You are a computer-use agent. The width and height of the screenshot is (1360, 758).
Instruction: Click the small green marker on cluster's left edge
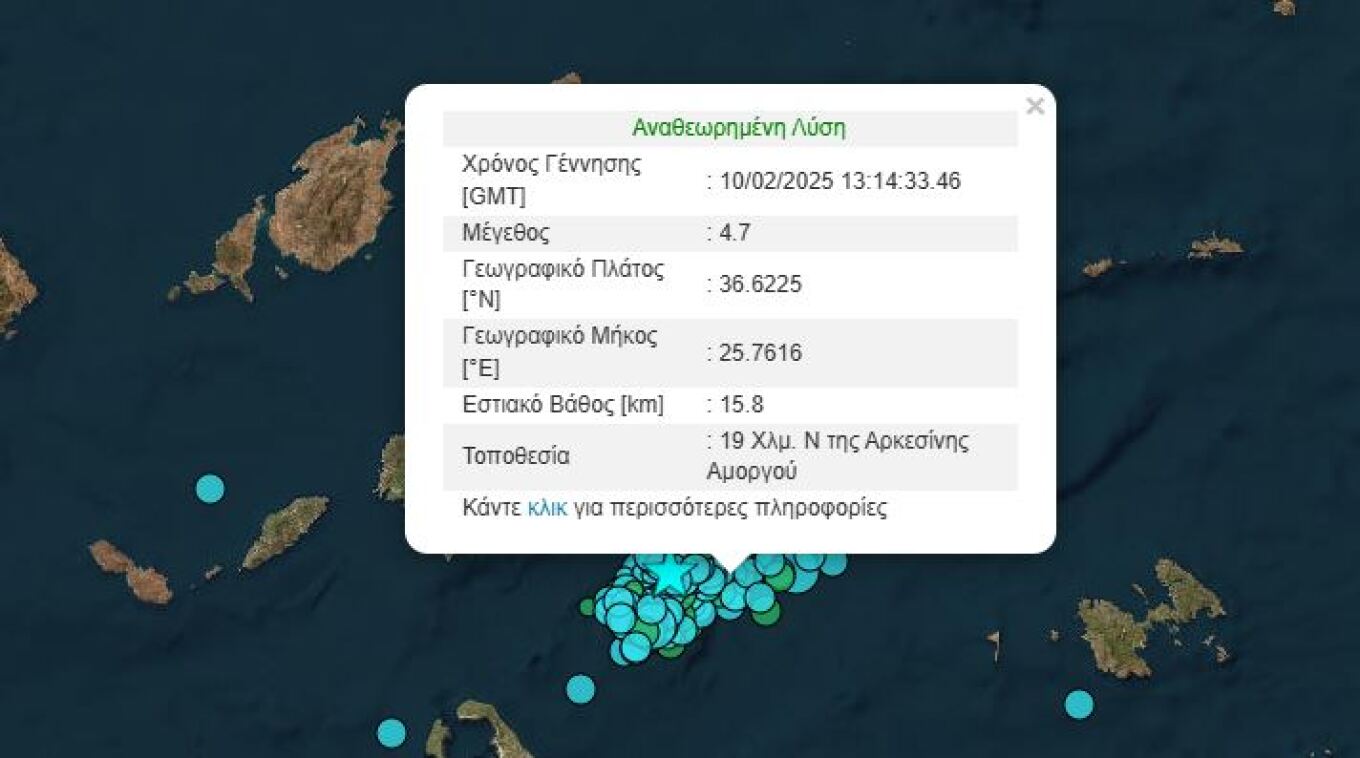[588, 606]
